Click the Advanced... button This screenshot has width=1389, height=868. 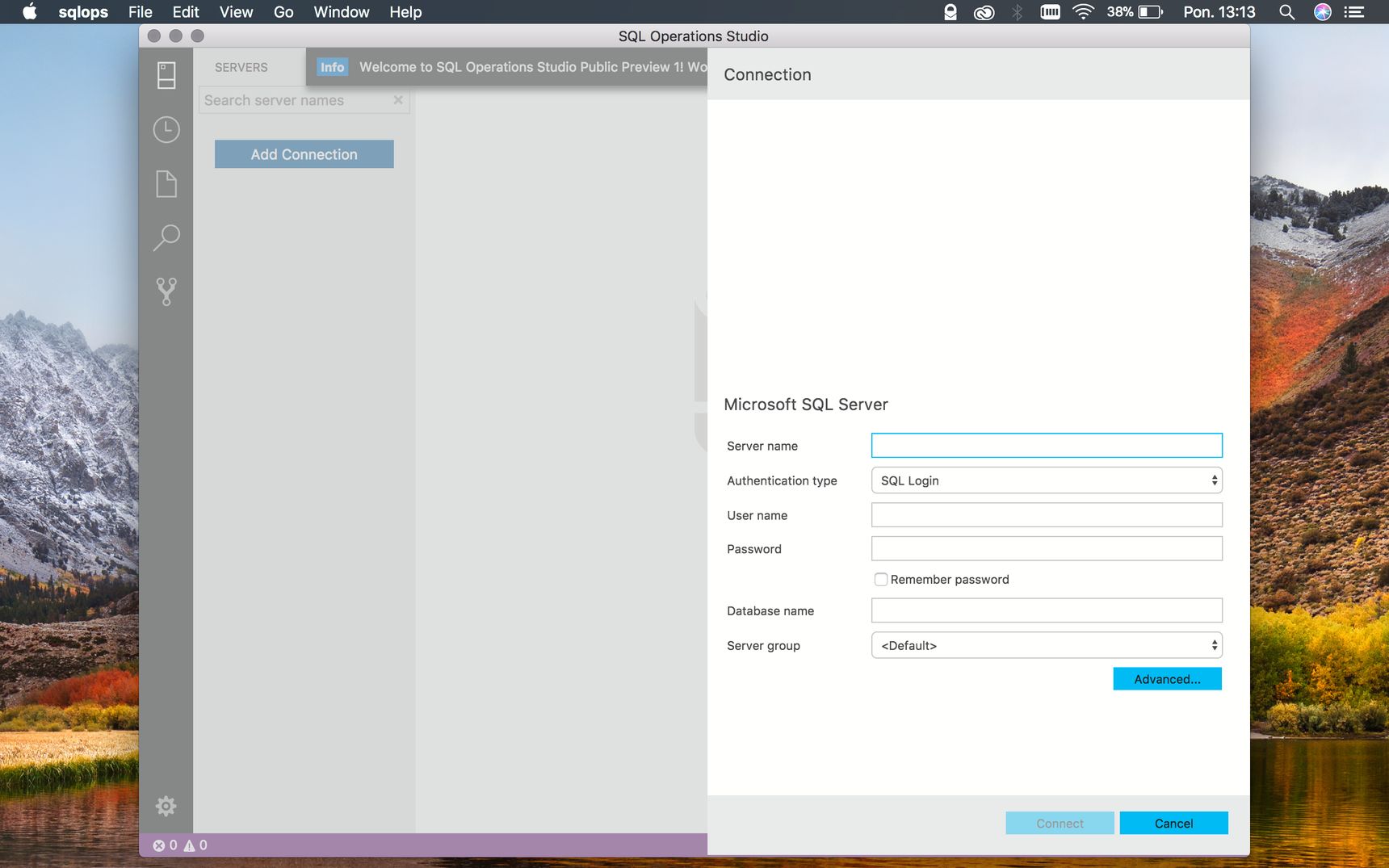1167,679
